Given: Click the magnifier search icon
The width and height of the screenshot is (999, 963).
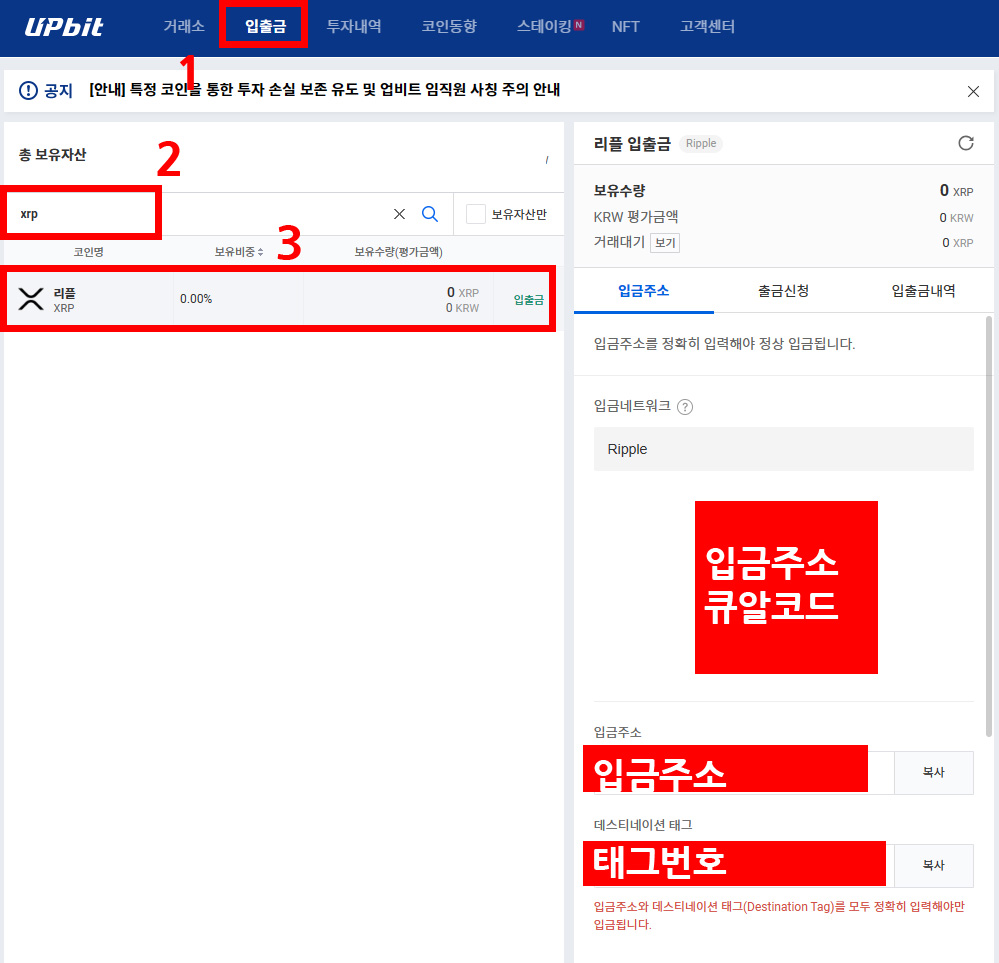Looking at the screenshot, I should click(430, 214).
